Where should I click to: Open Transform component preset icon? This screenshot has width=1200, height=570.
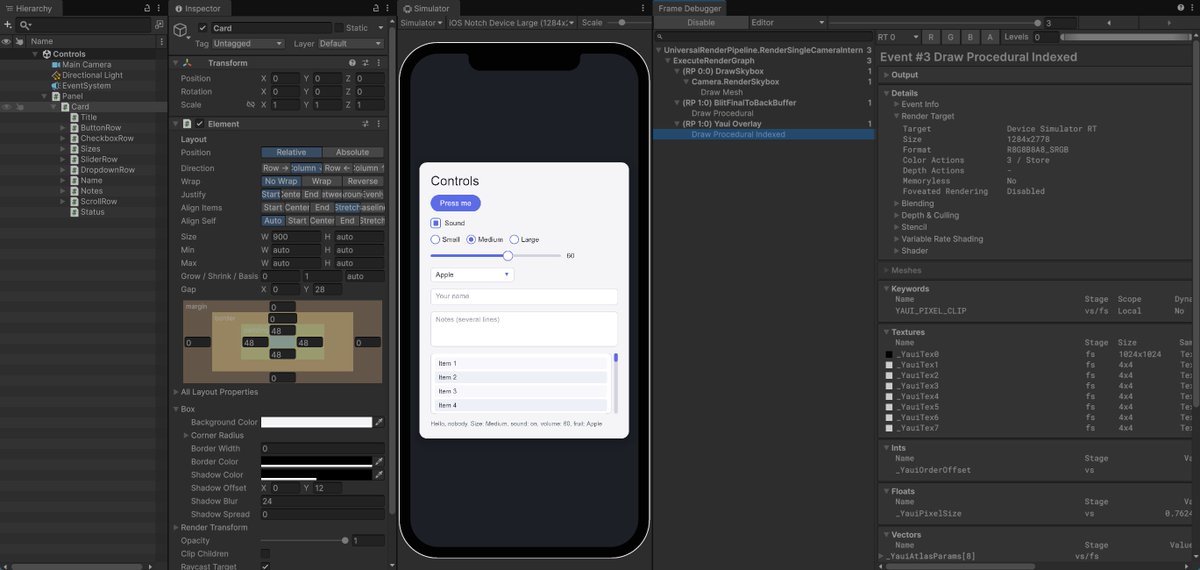(x=365, y=63)
